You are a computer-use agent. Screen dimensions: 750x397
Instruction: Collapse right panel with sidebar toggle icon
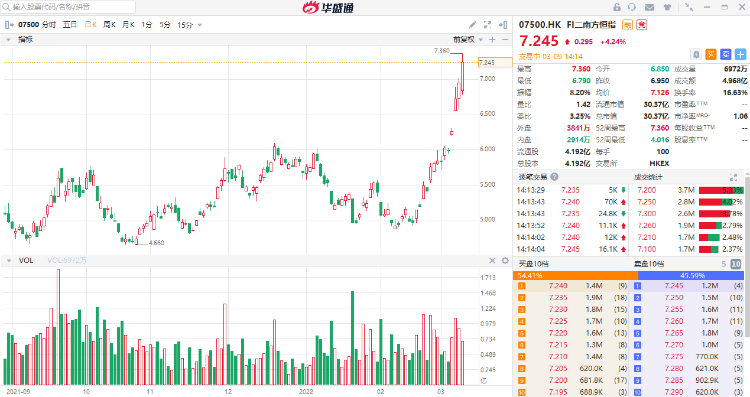point(503,25)
